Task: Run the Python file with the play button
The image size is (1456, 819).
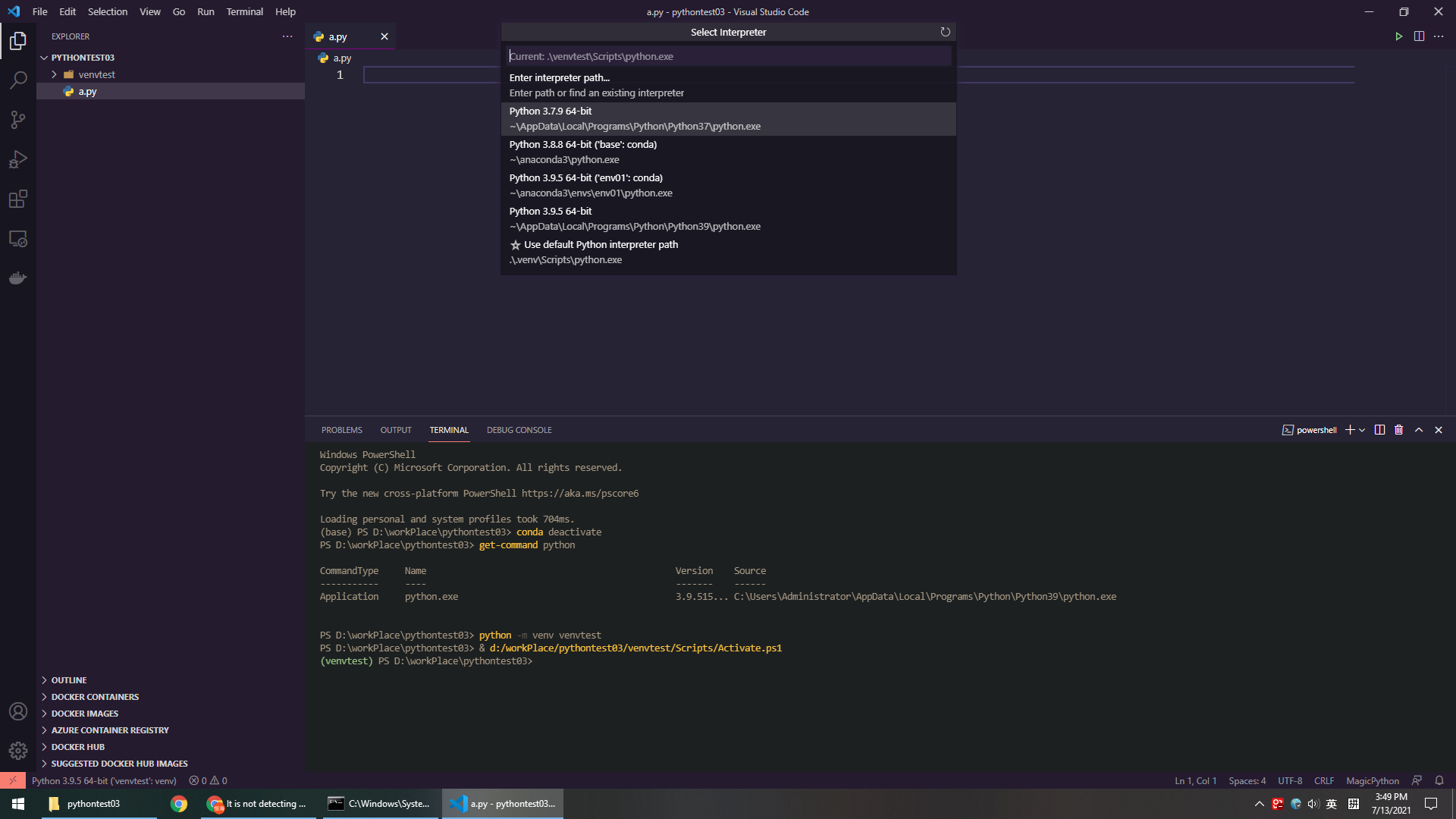Action: (1399, 36)
